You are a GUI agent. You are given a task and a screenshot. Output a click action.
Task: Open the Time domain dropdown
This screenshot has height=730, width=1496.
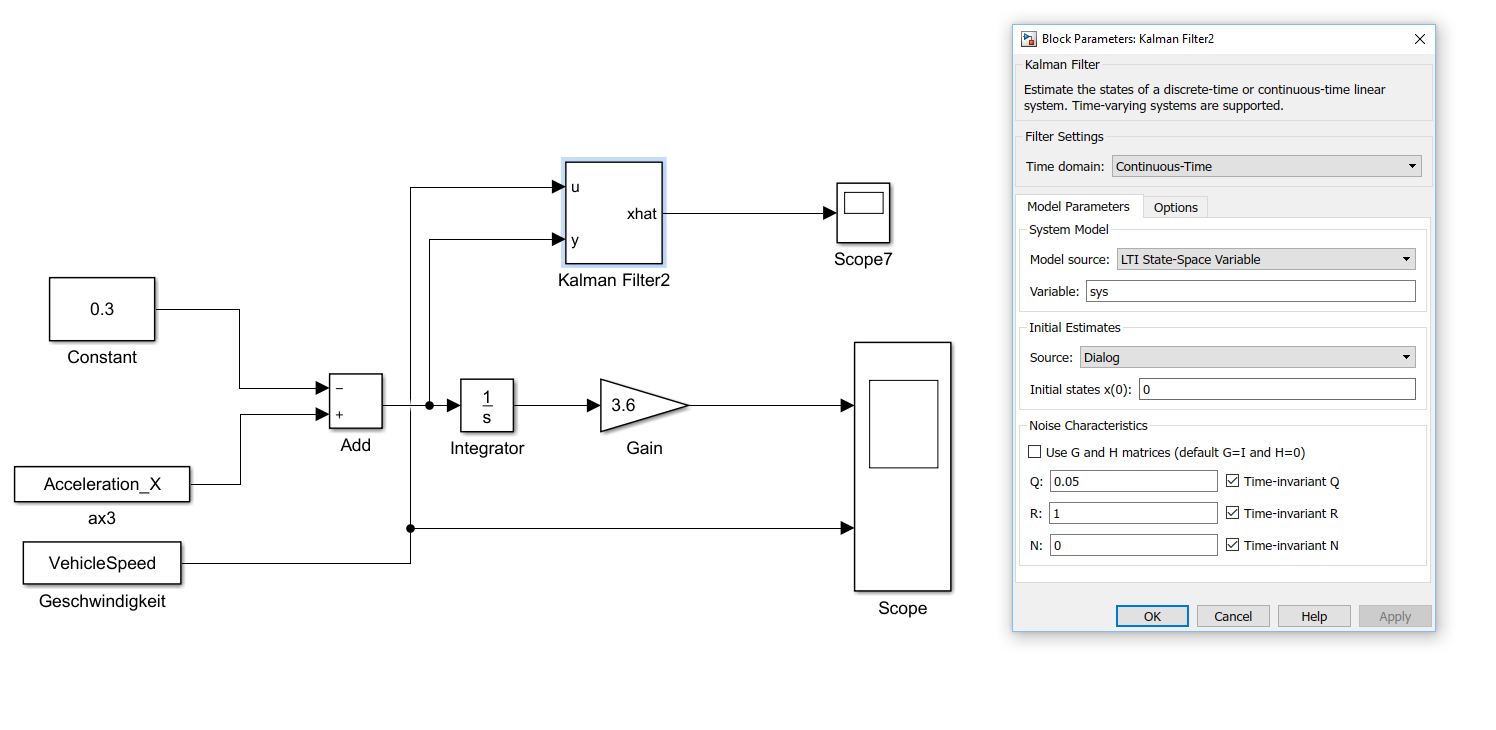[1266, 167]
